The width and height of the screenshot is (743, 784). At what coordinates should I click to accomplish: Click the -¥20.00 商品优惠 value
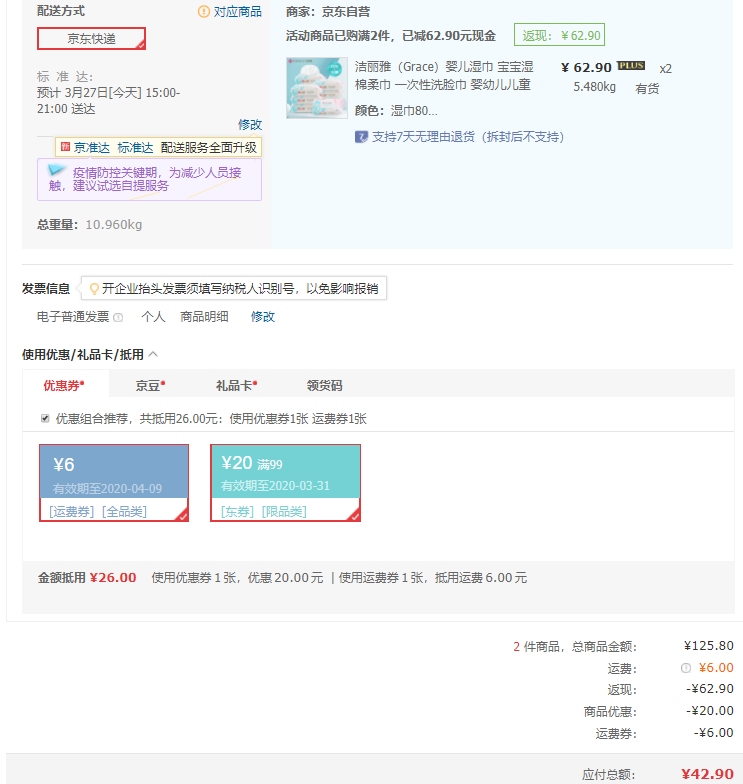[x=710, y=710]
